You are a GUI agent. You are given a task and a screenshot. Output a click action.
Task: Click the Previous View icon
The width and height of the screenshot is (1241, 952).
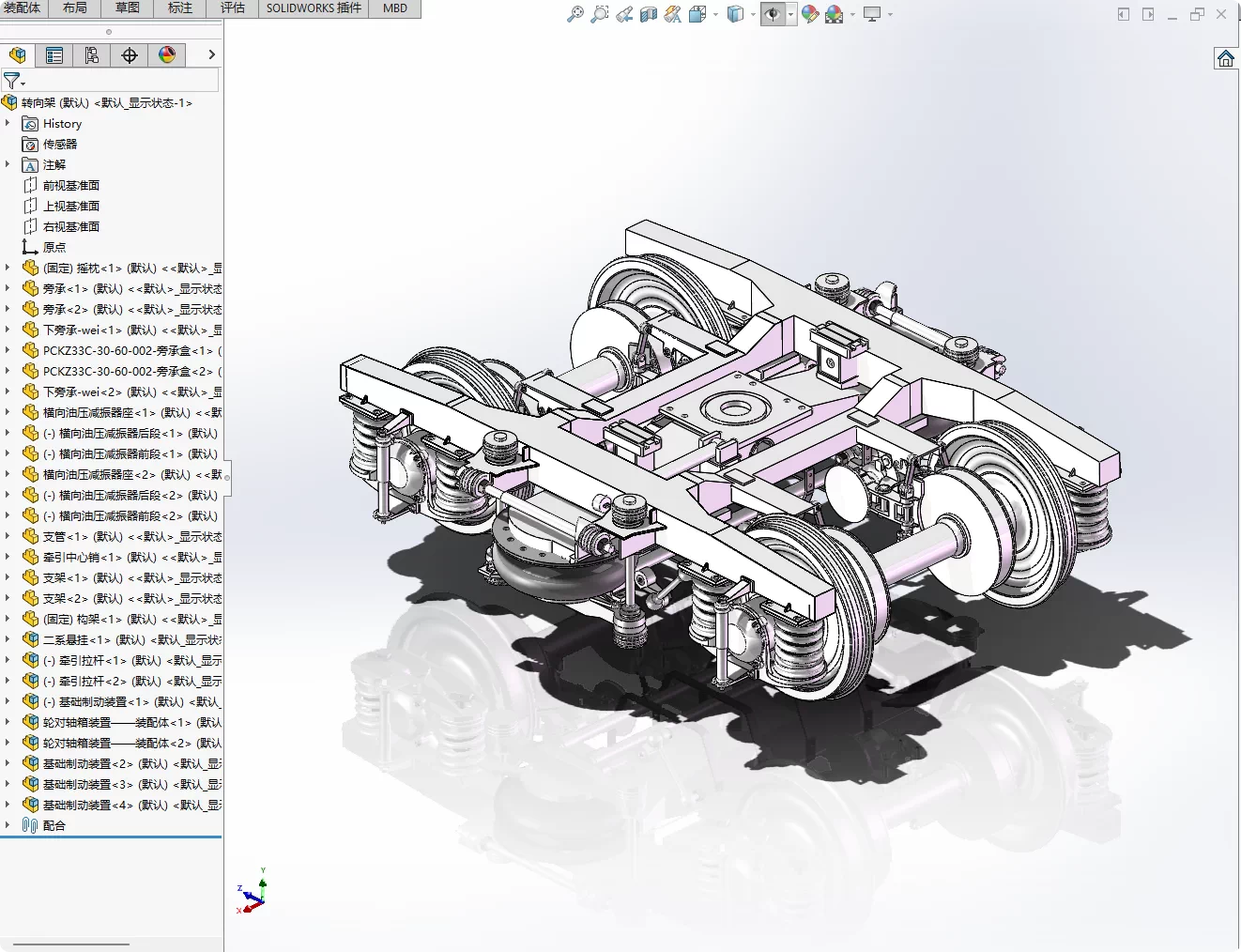coord(624,14)
